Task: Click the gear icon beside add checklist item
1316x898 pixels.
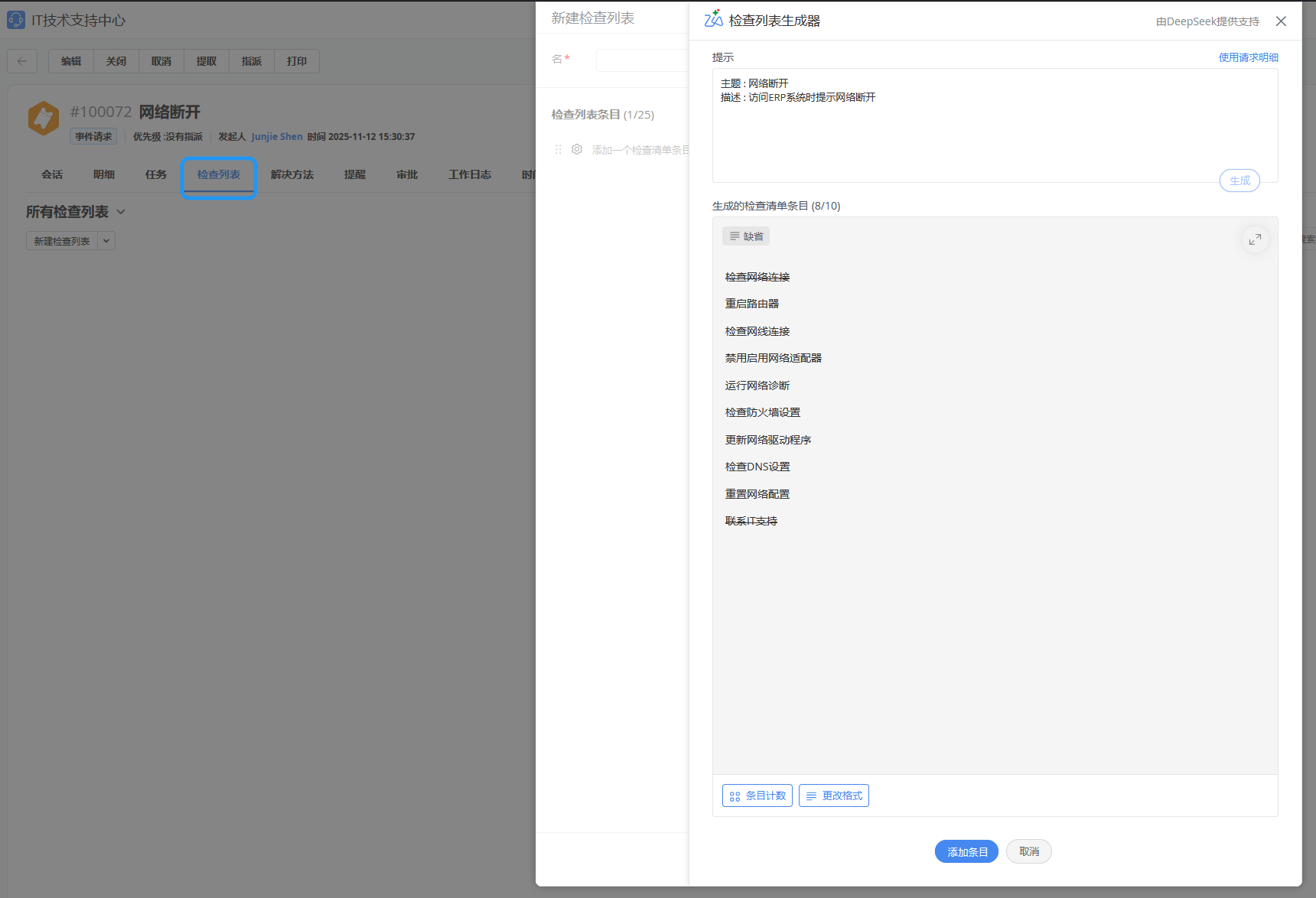Action: point(577,150)
